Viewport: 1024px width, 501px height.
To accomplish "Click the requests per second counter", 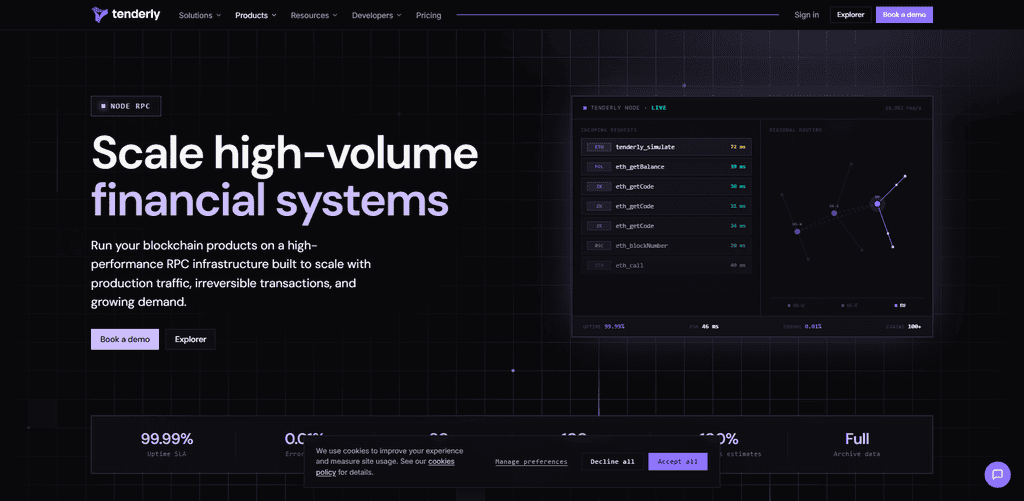I will click(x=903, y=108).
